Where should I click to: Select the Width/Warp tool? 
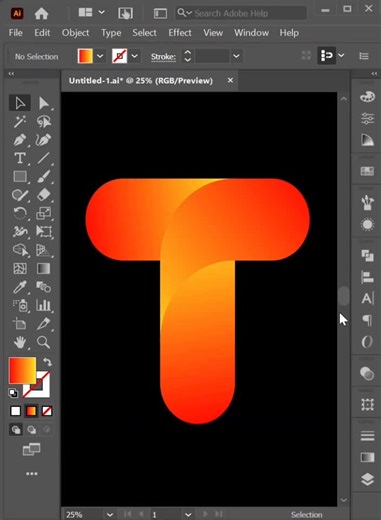click(20, 232)
